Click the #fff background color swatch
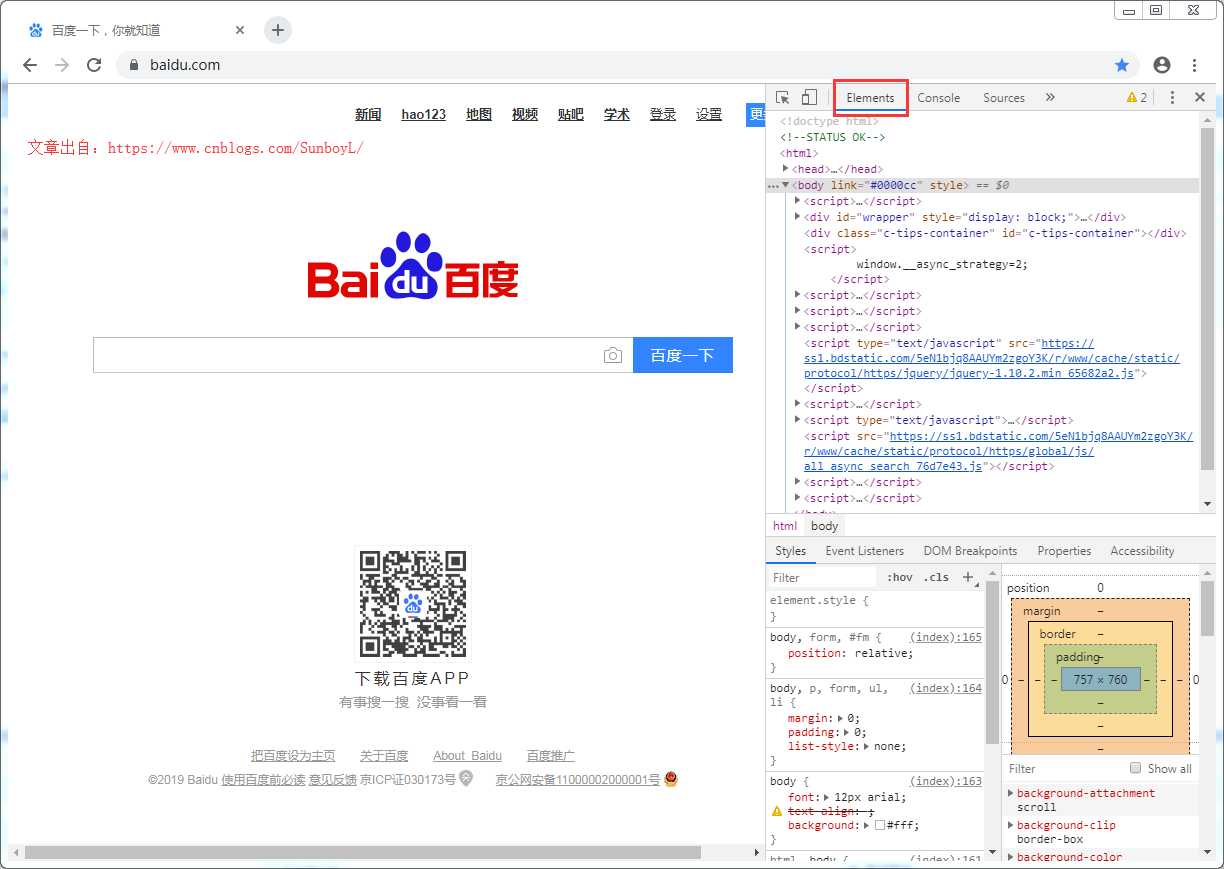 [880, 825]
